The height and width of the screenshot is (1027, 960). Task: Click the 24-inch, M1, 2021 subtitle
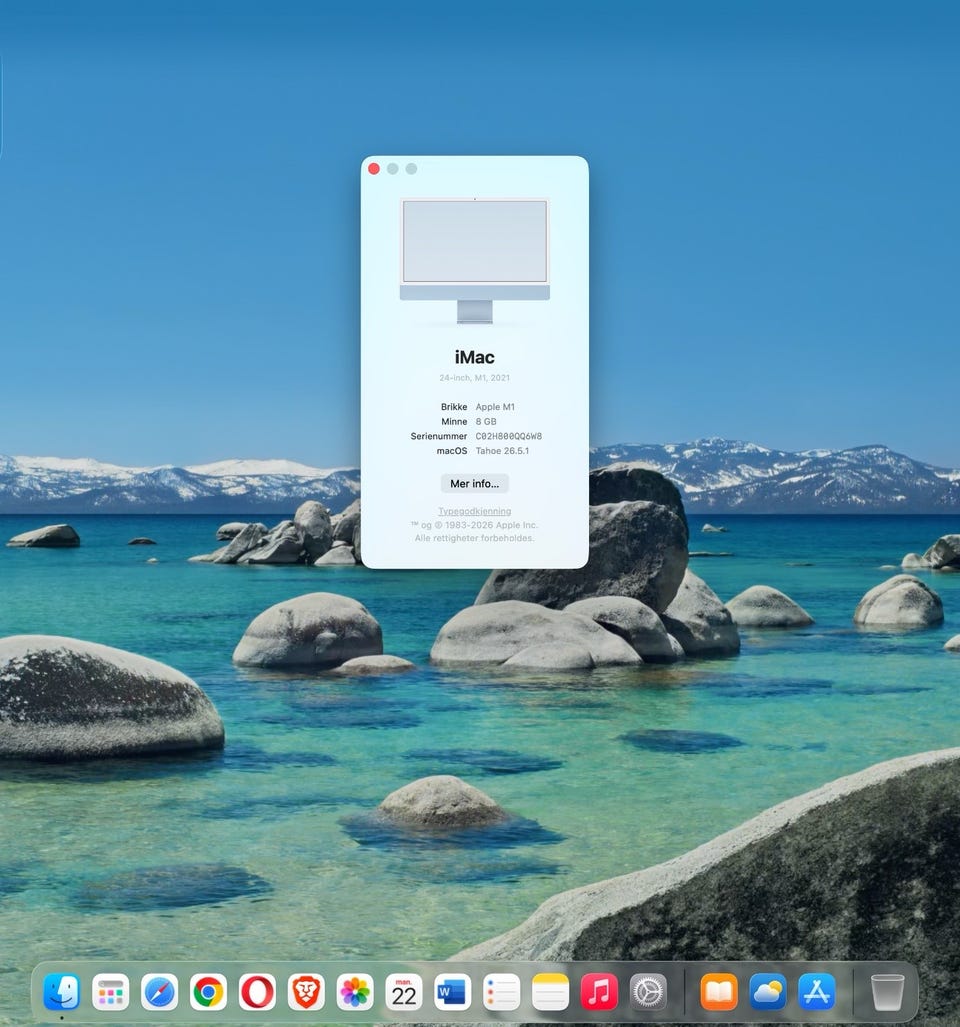coord(475,378)
